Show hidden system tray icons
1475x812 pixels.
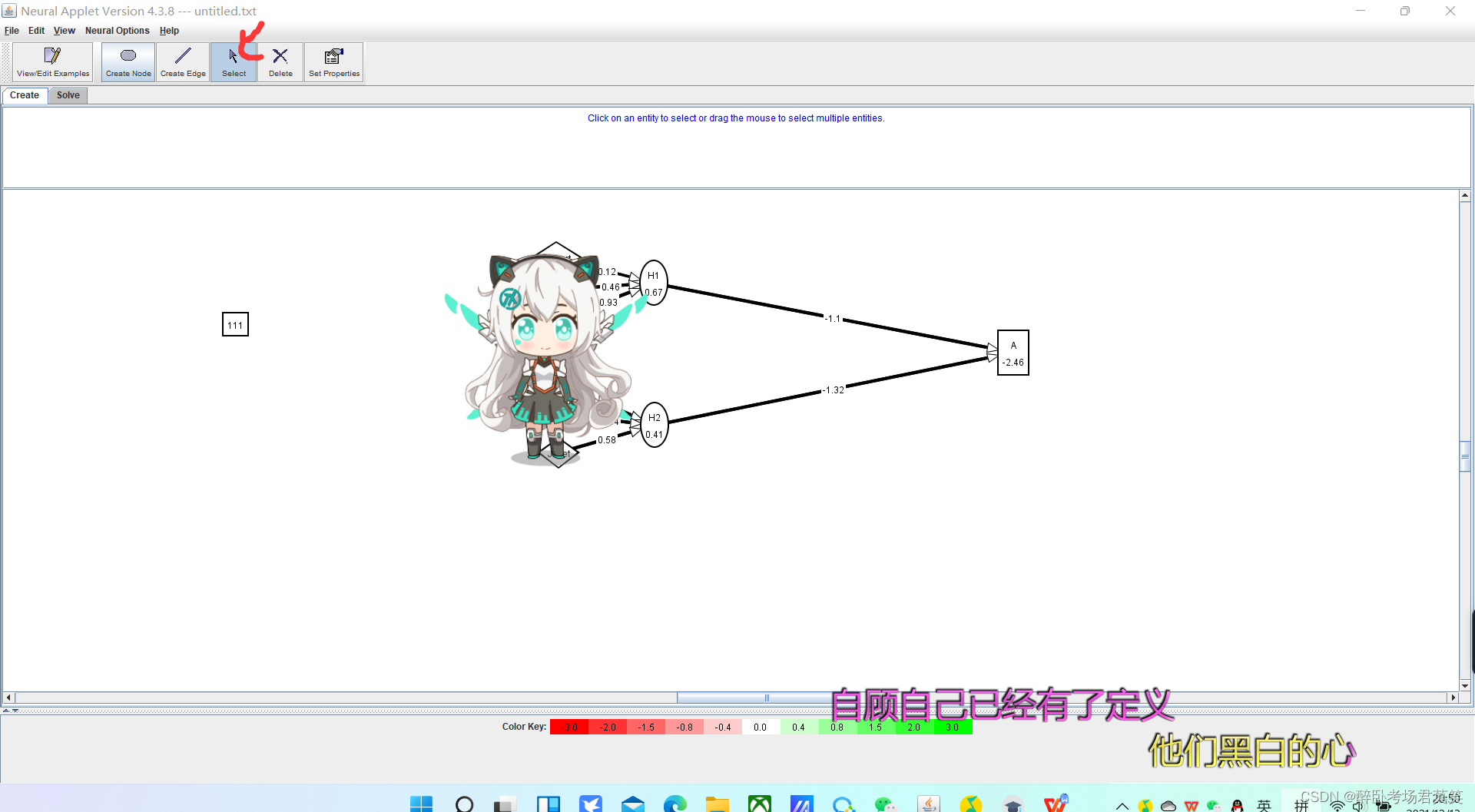[1122, 806]
